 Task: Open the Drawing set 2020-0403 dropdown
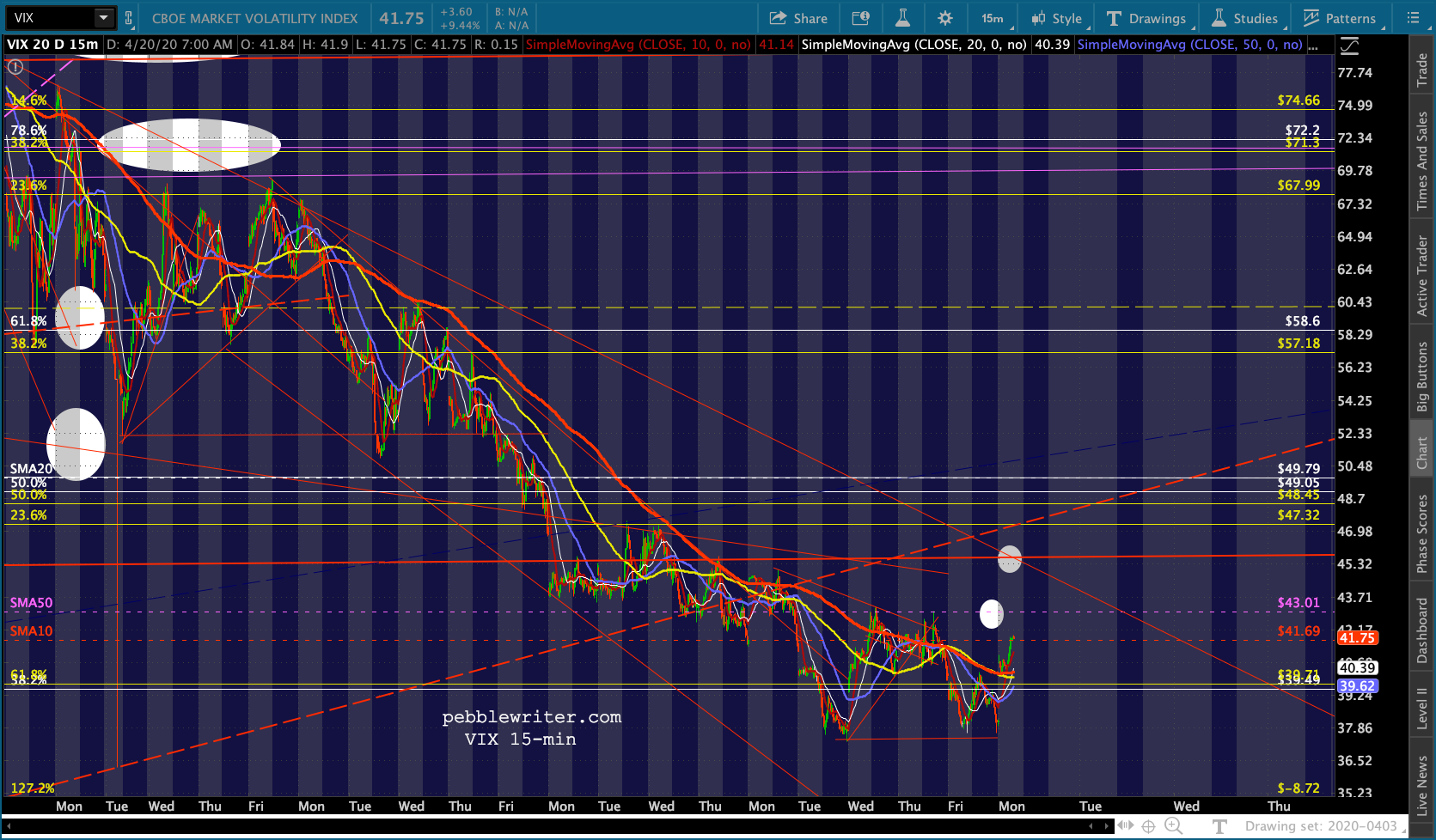pos(1323,826)
